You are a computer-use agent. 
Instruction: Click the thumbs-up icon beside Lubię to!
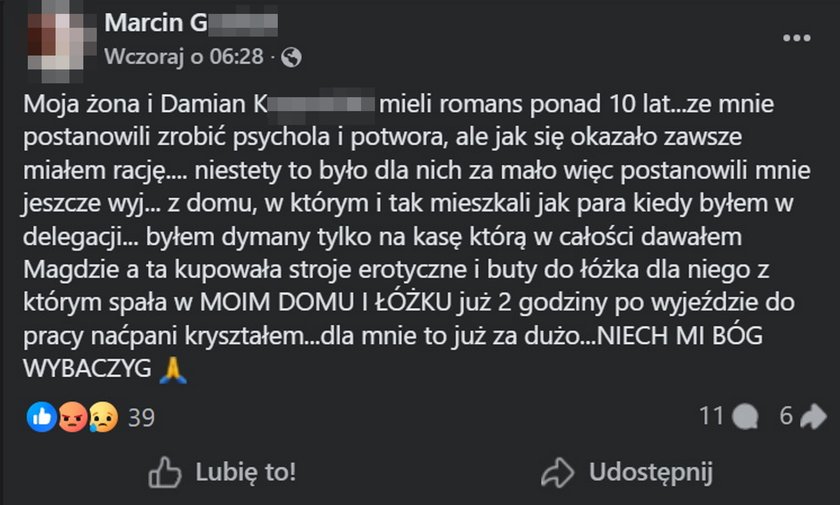pos(164,471)
